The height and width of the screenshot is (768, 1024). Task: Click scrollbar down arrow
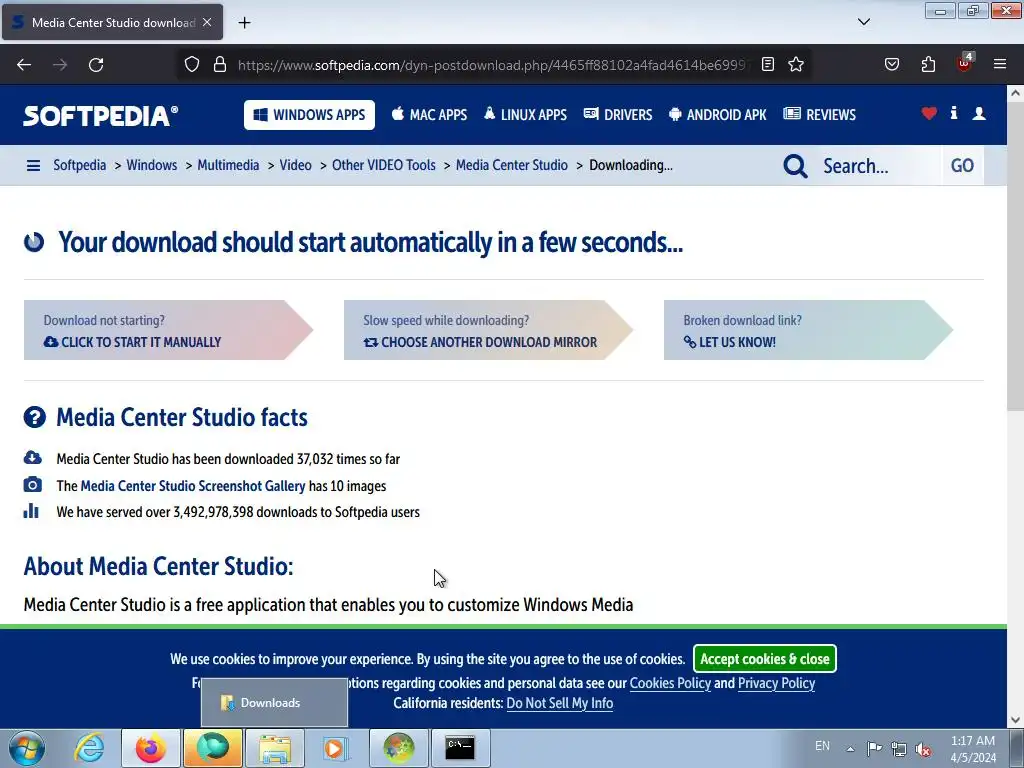click(1015, 720)
